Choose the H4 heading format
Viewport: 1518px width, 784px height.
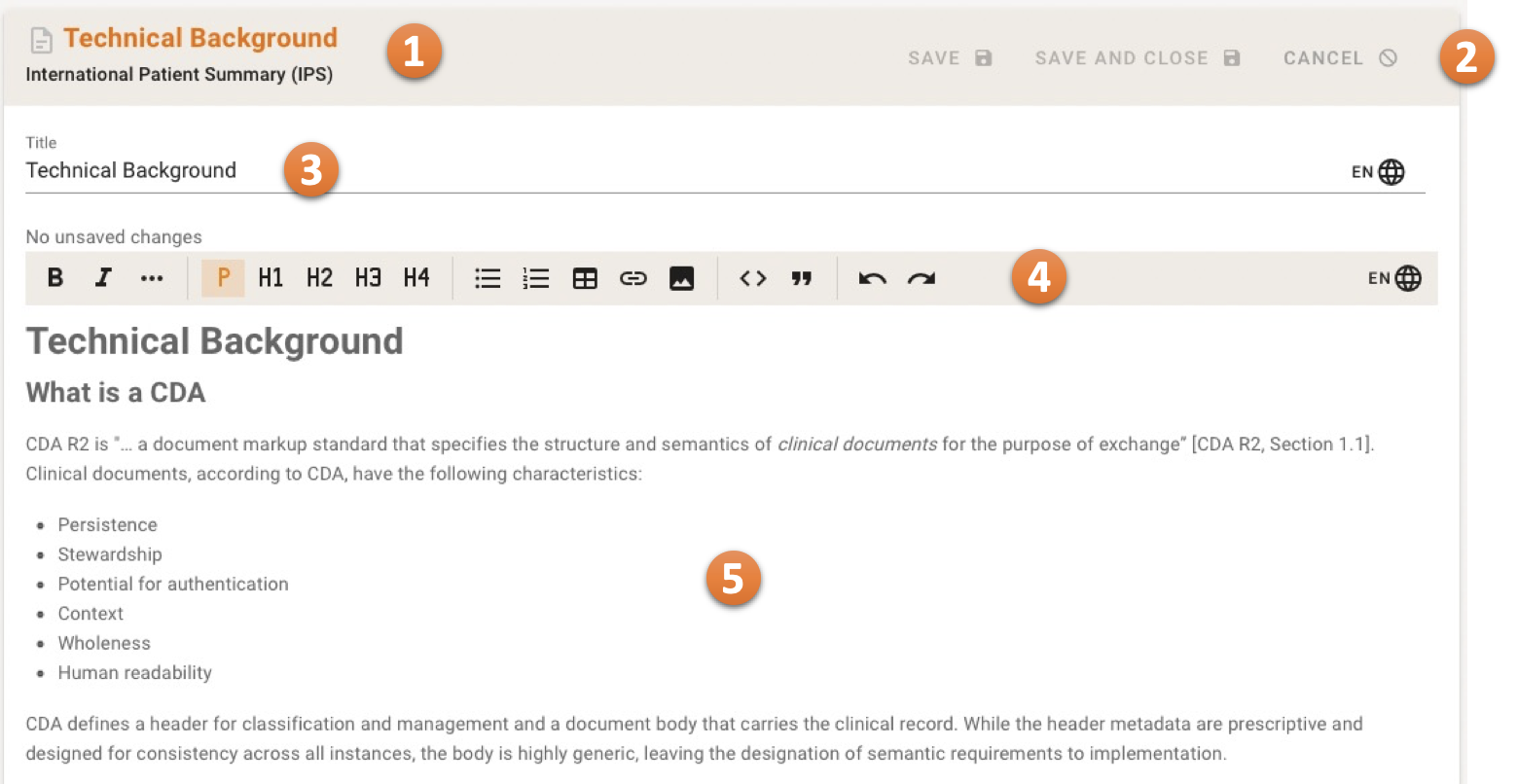[x=416, y=278]
